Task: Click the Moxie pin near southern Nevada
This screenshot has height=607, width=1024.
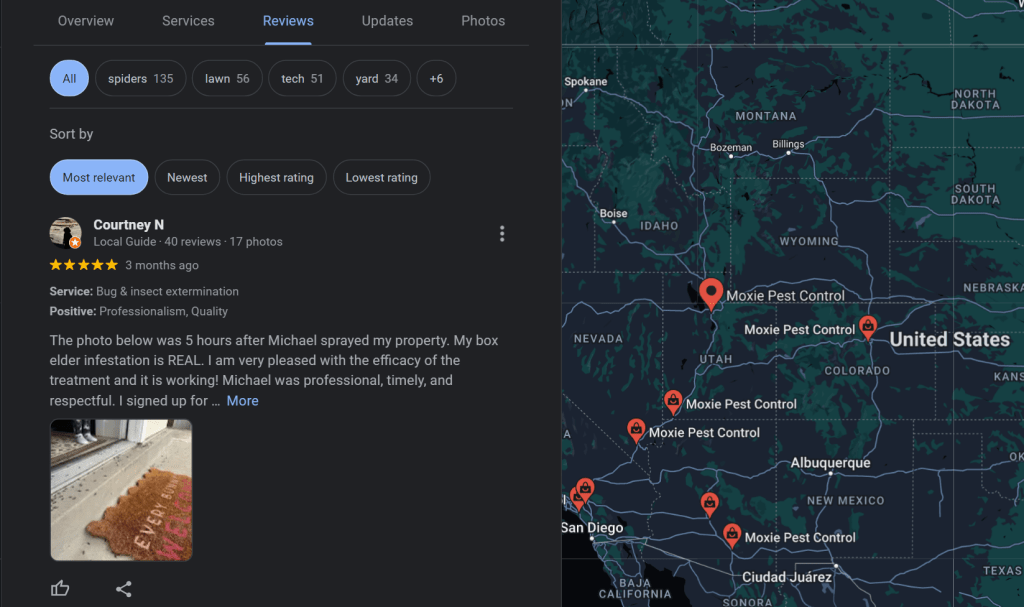Action: coord(636,431)
